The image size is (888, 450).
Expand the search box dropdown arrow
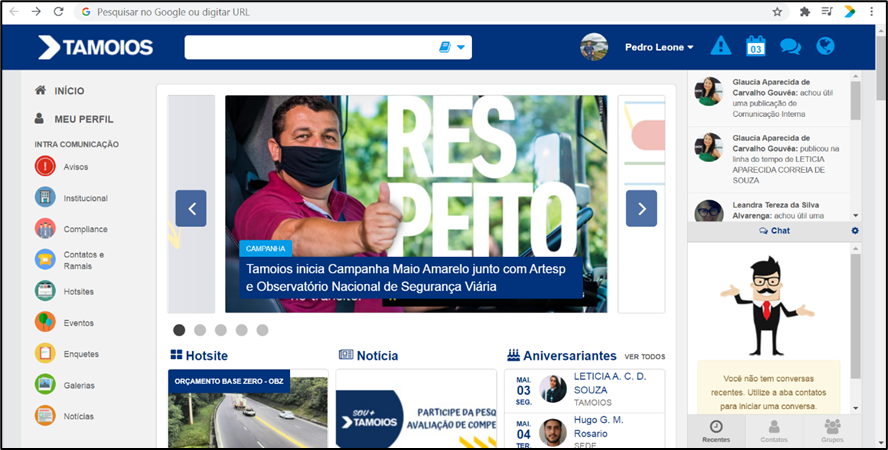pyautogui.click(x=461, y=47)
